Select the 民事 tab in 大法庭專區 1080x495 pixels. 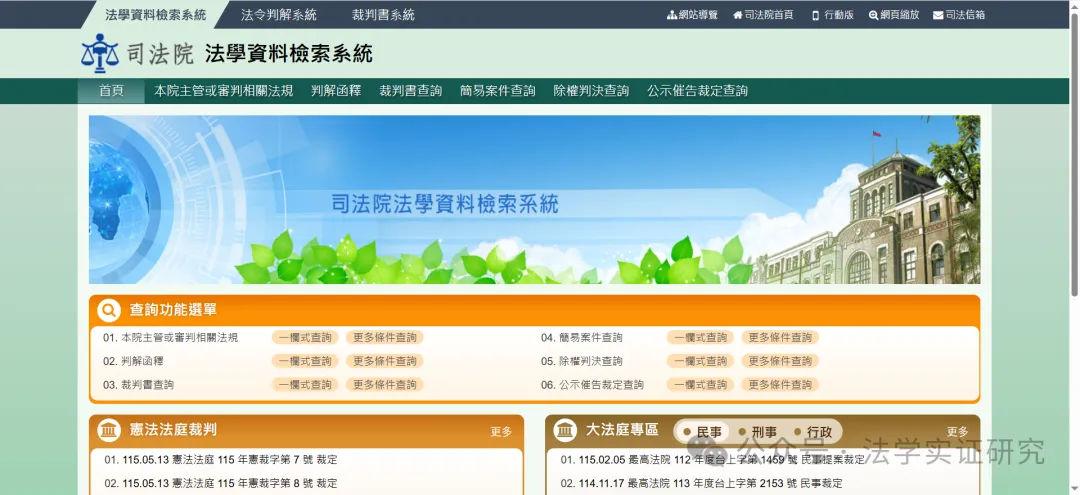coord(702,432)
